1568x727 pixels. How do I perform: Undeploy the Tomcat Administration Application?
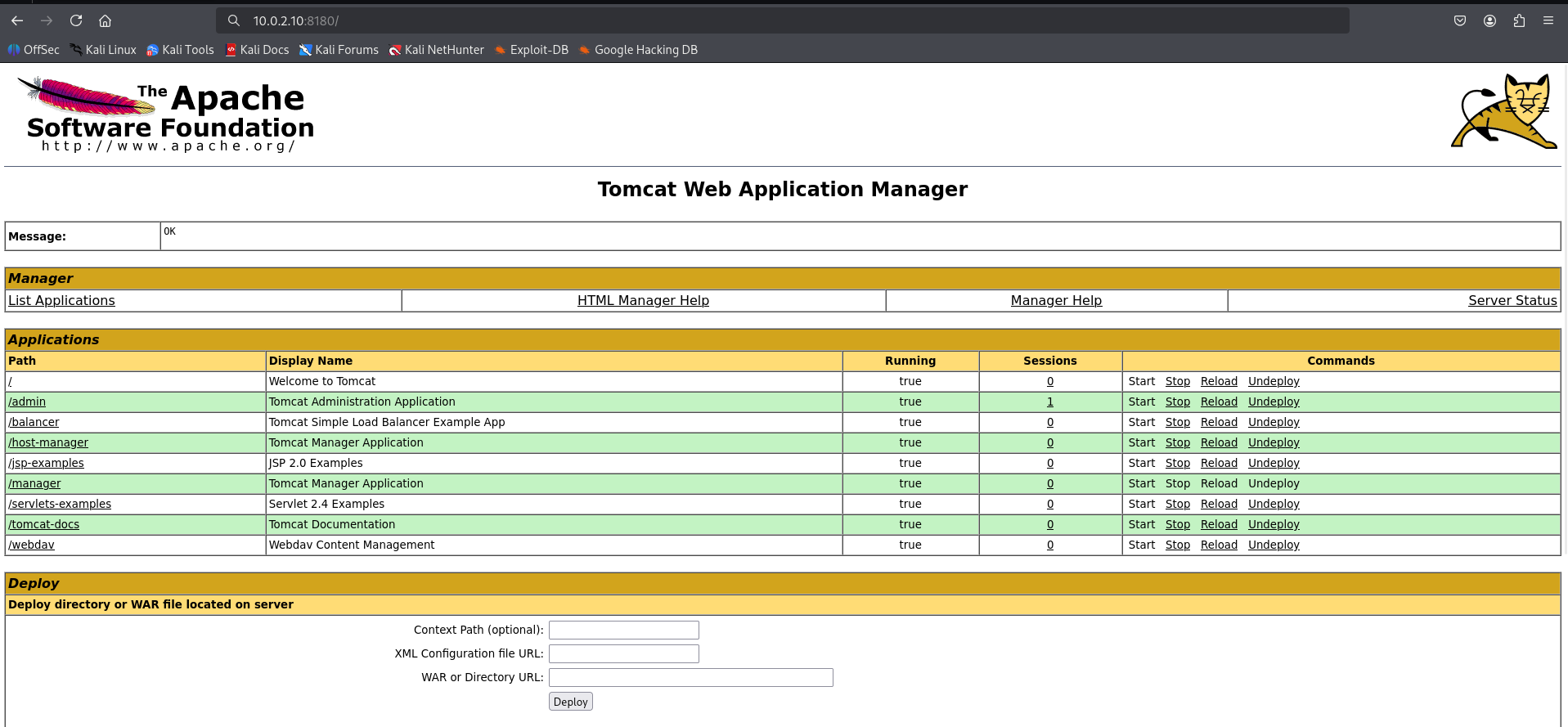coord(1274,402)
